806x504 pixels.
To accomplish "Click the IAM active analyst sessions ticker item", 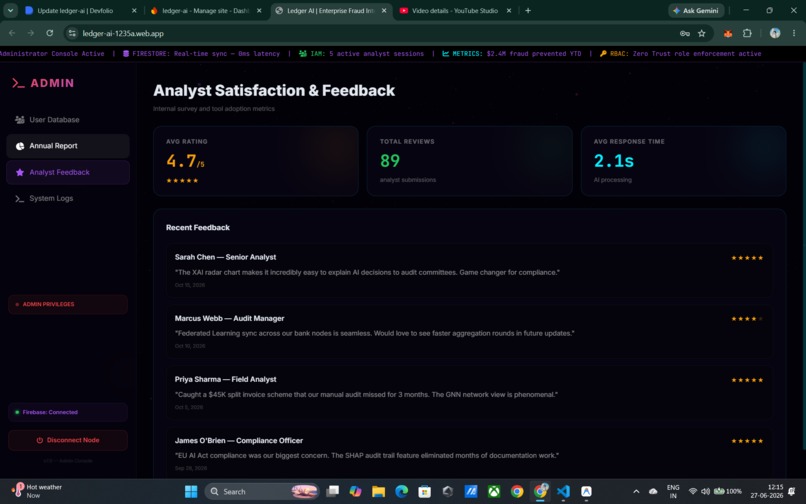I will coord(361,53).
